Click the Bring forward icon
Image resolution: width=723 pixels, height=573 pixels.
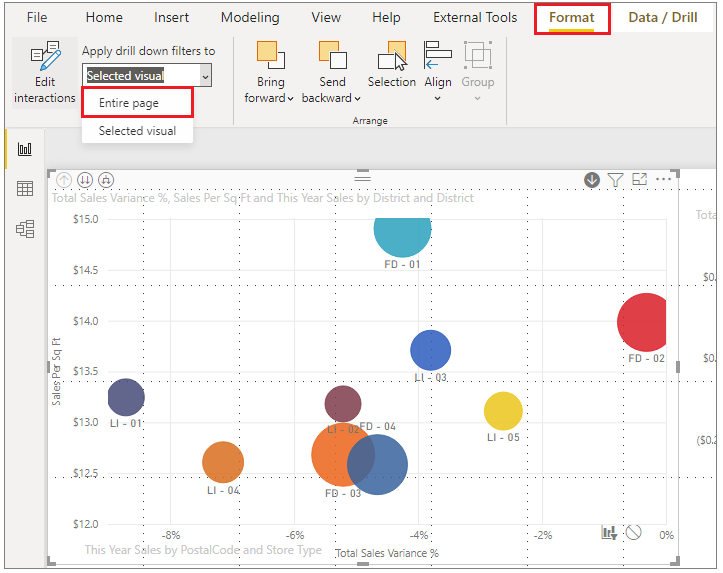pyautogui.click(x=271, y=55)
